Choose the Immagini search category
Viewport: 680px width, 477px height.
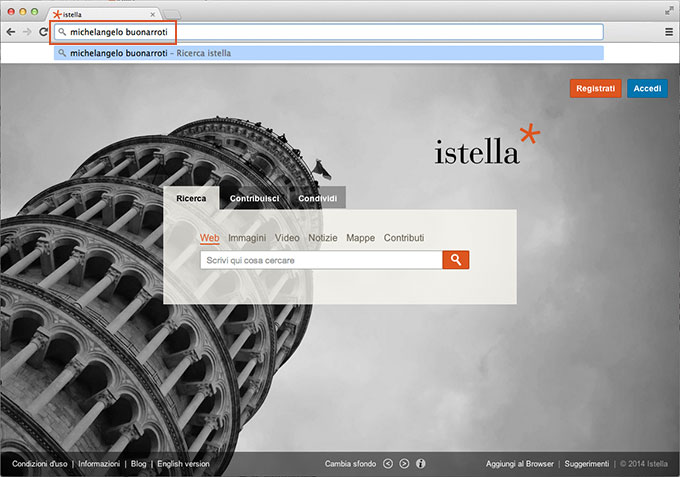(247, 238)
